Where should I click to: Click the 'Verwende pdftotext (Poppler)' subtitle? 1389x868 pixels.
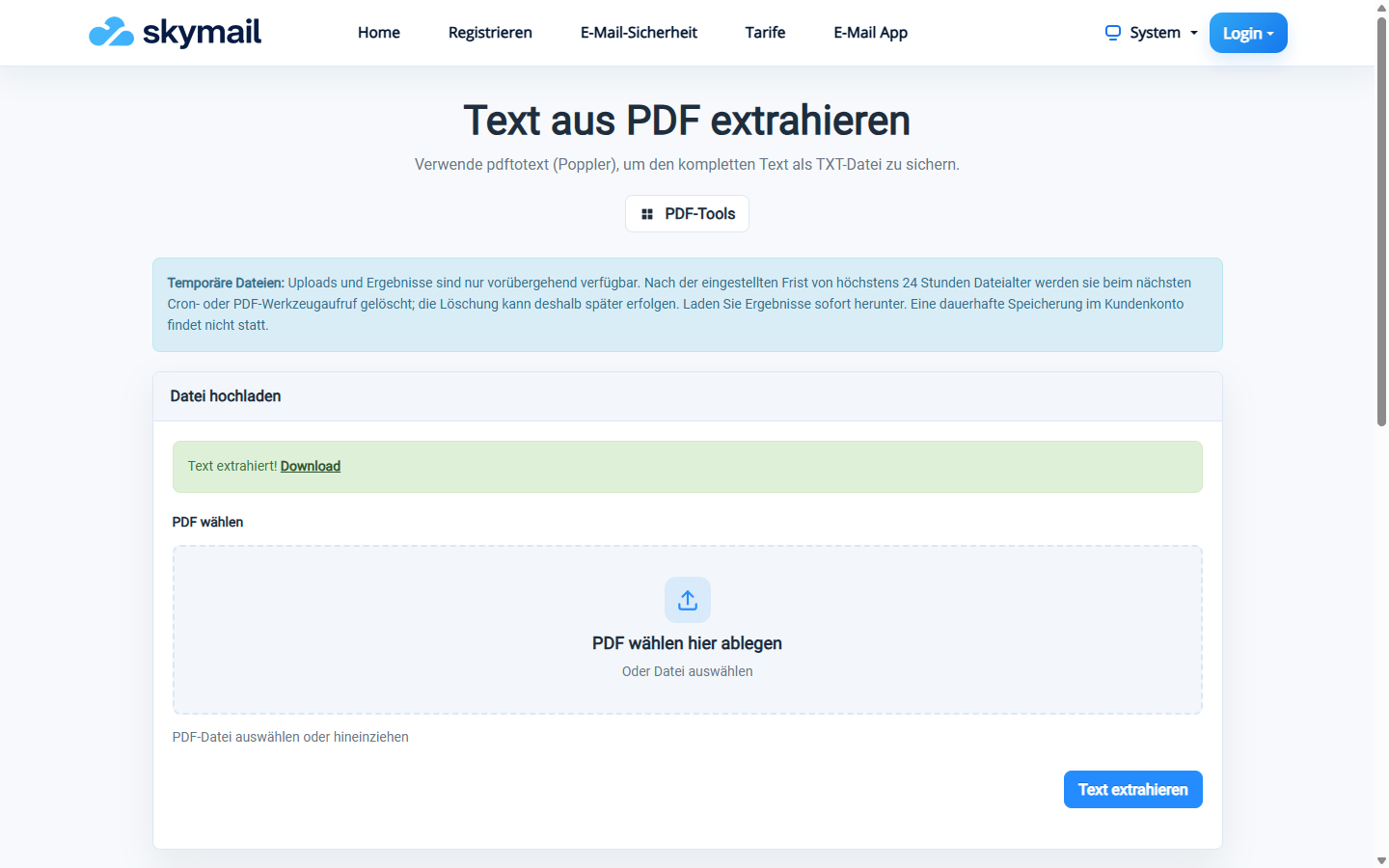point(687,165)
